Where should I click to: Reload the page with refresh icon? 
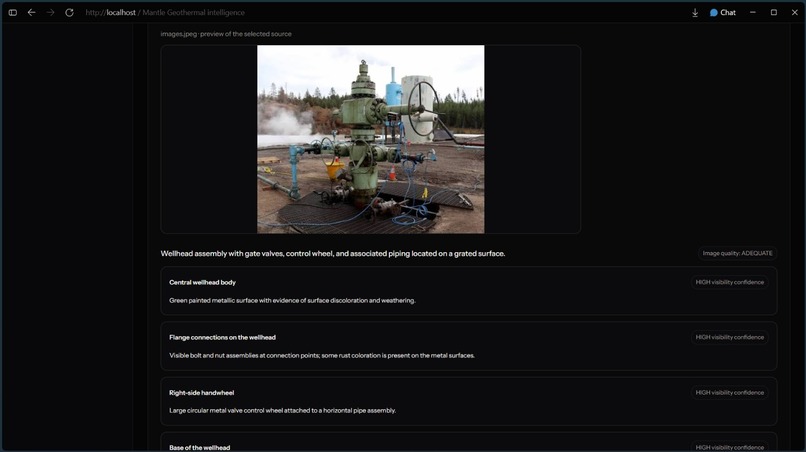click(69, 12)
